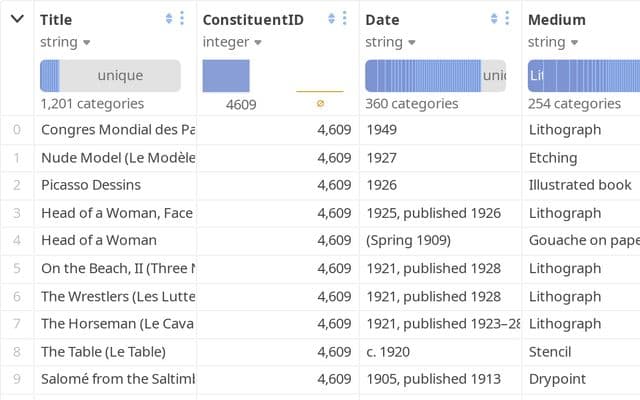Select the Medium column header

[x=557, y=20]
